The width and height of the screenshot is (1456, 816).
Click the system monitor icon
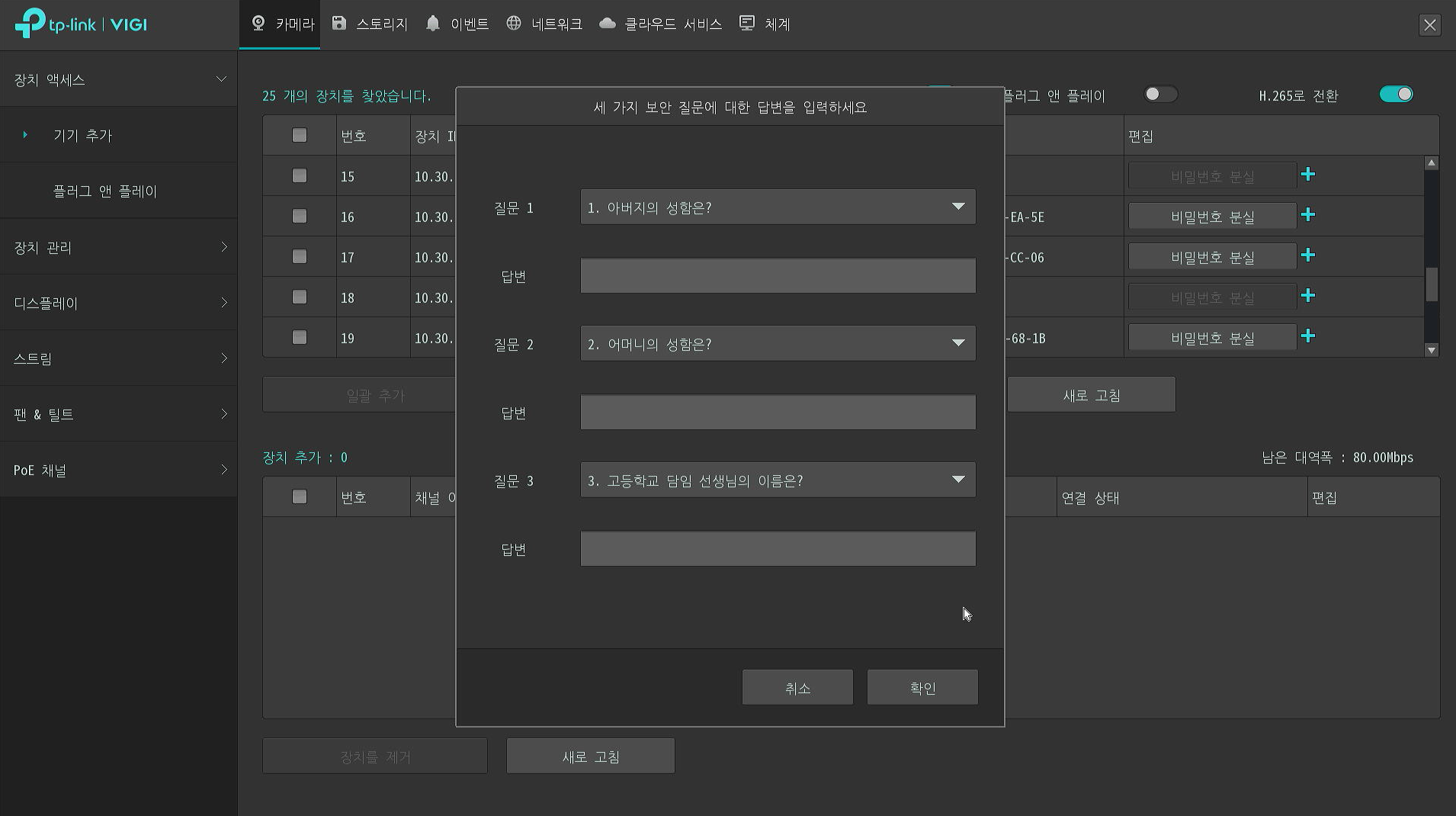tap(747, 24)
